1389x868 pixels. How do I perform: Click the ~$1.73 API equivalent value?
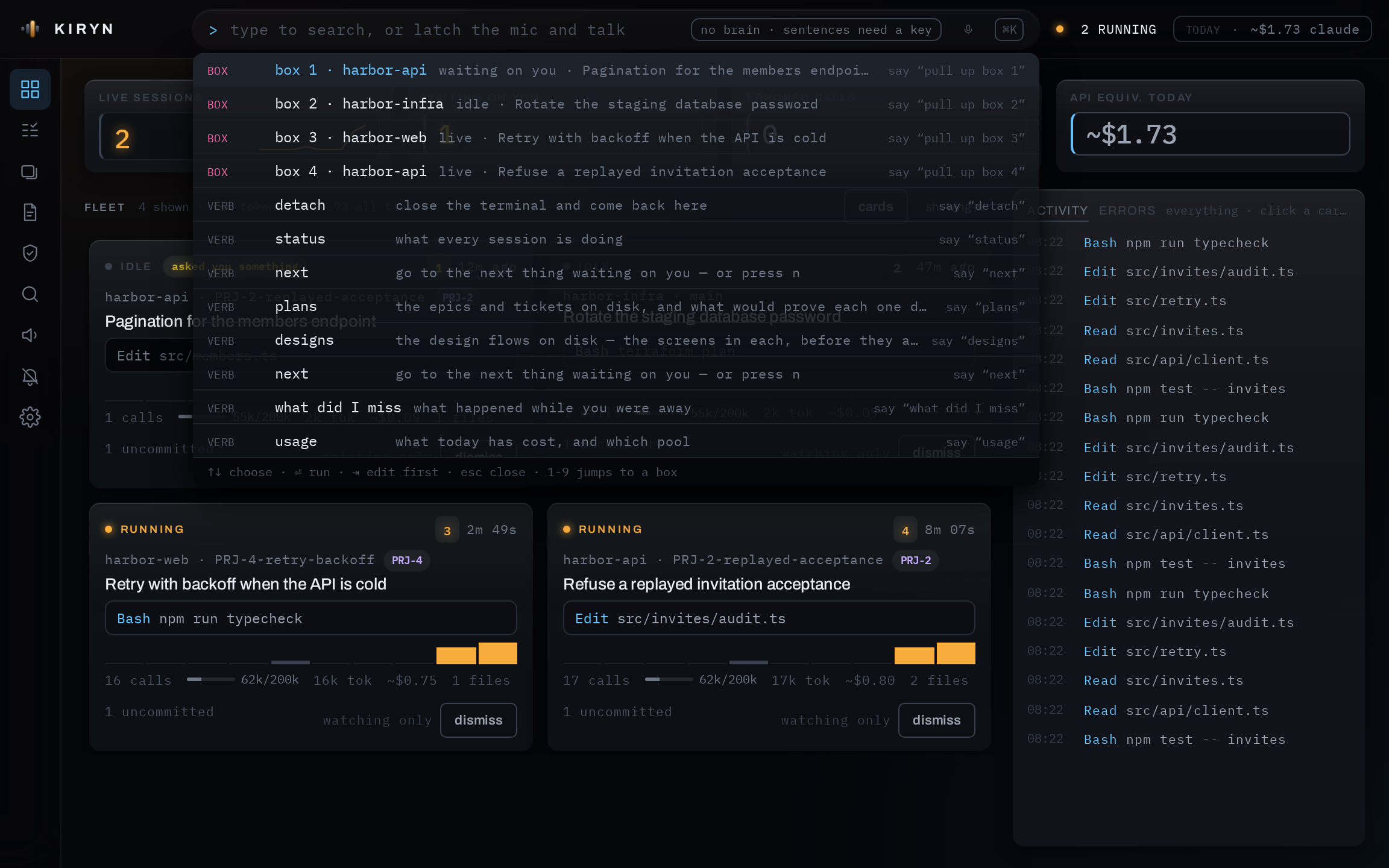pos(1210,134)
